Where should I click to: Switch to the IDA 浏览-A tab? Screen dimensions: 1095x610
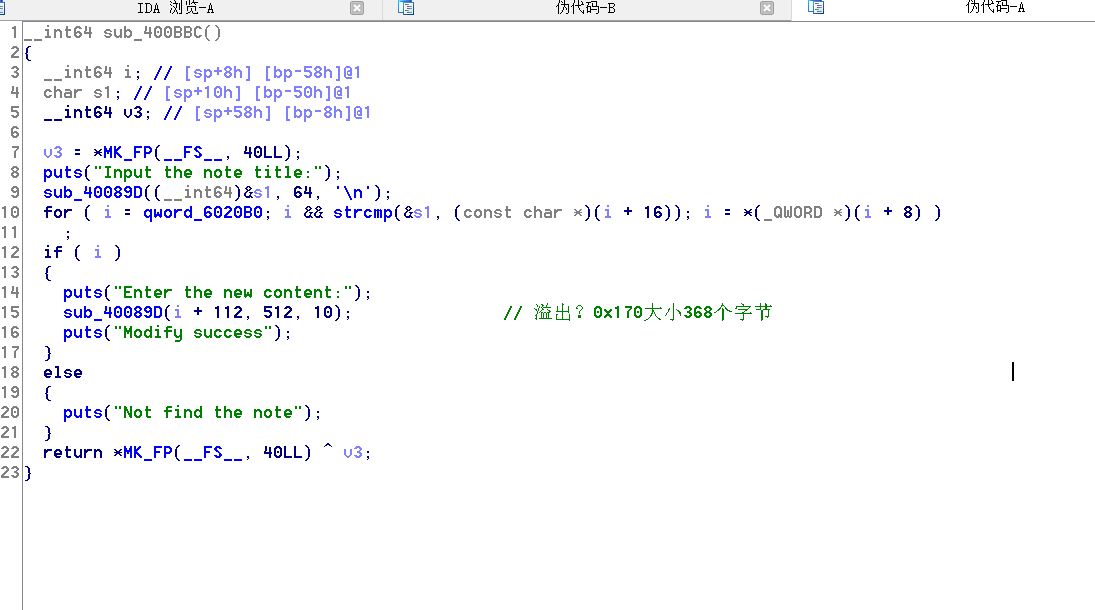coord(175,8)
